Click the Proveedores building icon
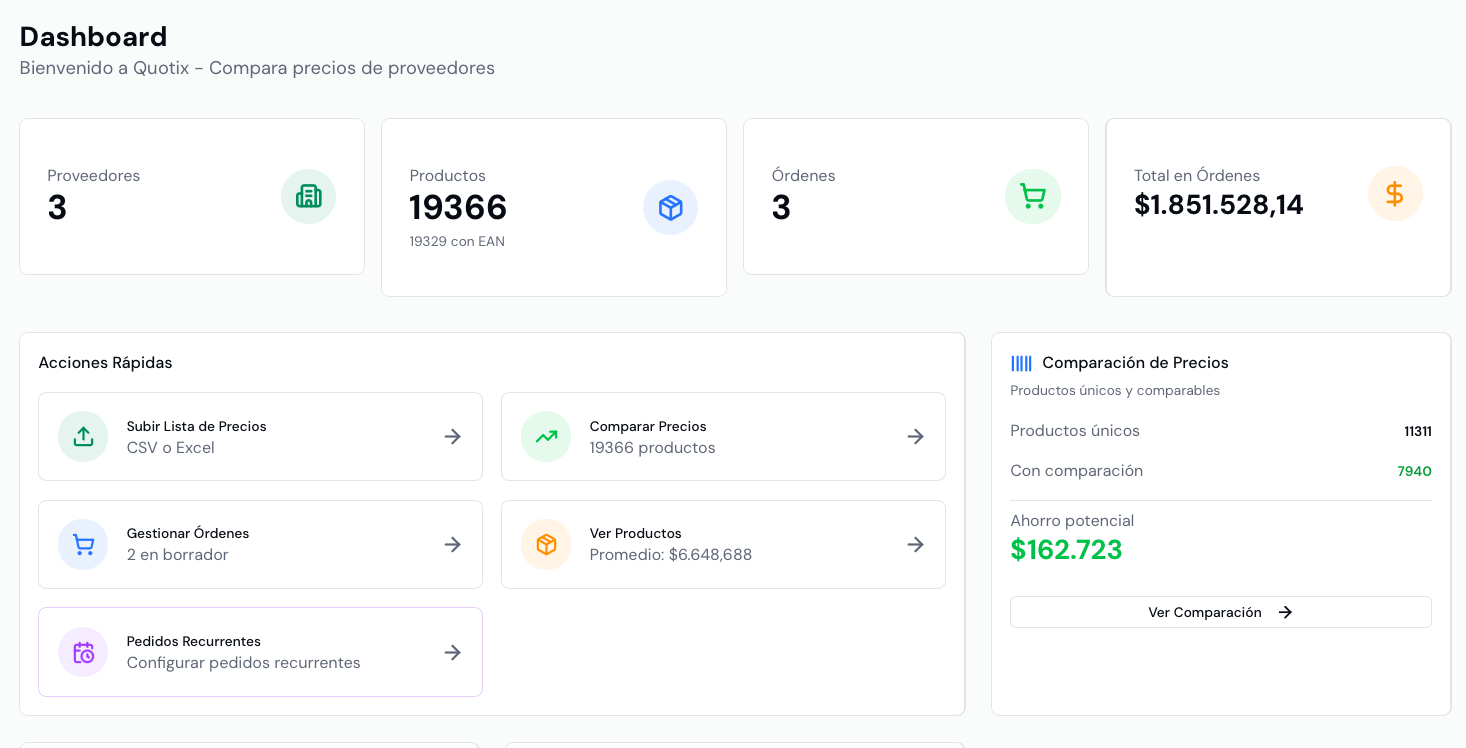This screenshot has height=748, width=1466. pos(308,196)
